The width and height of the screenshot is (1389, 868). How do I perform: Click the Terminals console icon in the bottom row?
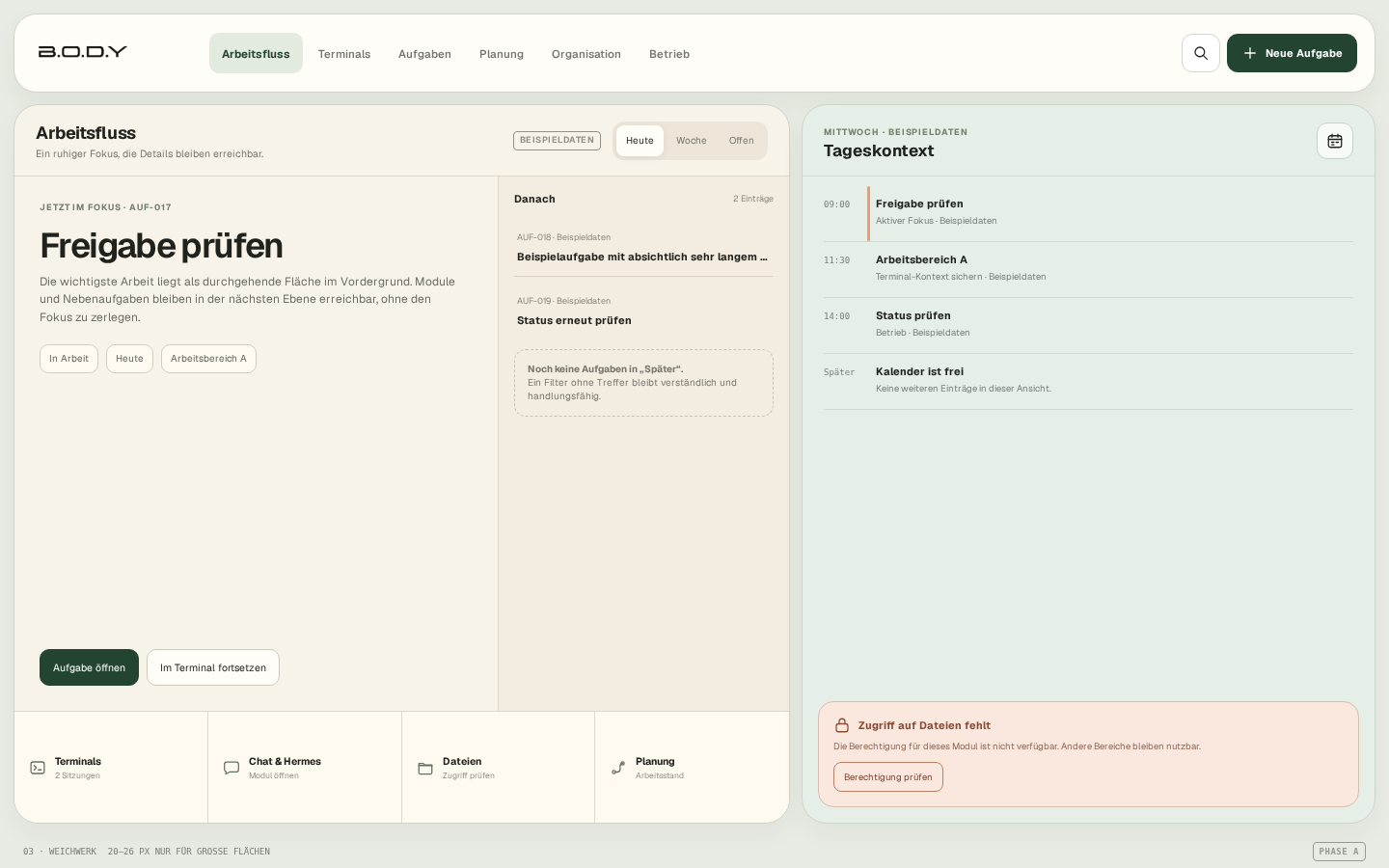click(38, 768)
